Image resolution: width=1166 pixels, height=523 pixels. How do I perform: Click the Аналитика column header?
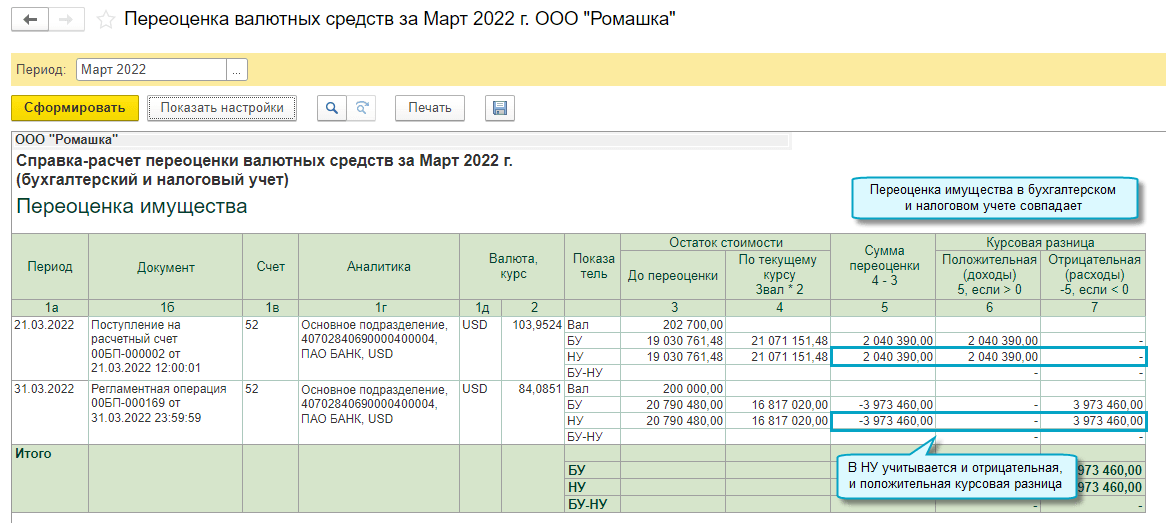(378, 267)
